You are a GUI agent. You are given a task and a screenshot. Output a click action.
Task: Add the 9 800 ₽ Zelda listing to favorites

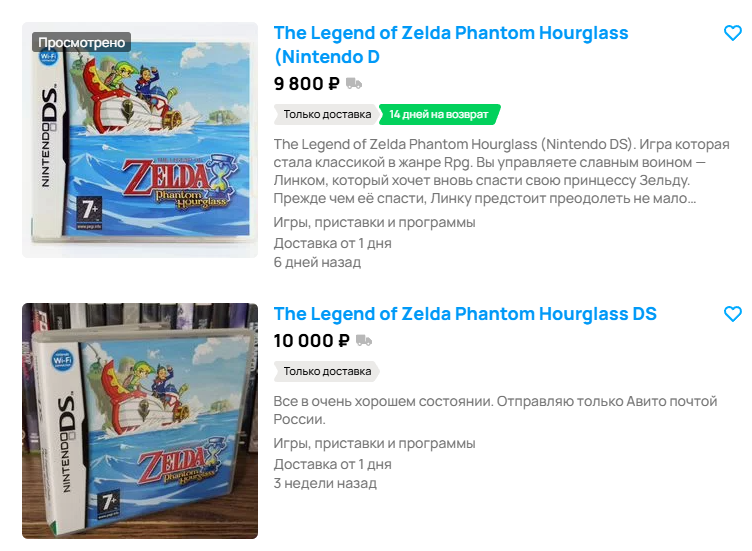[732, 33]
